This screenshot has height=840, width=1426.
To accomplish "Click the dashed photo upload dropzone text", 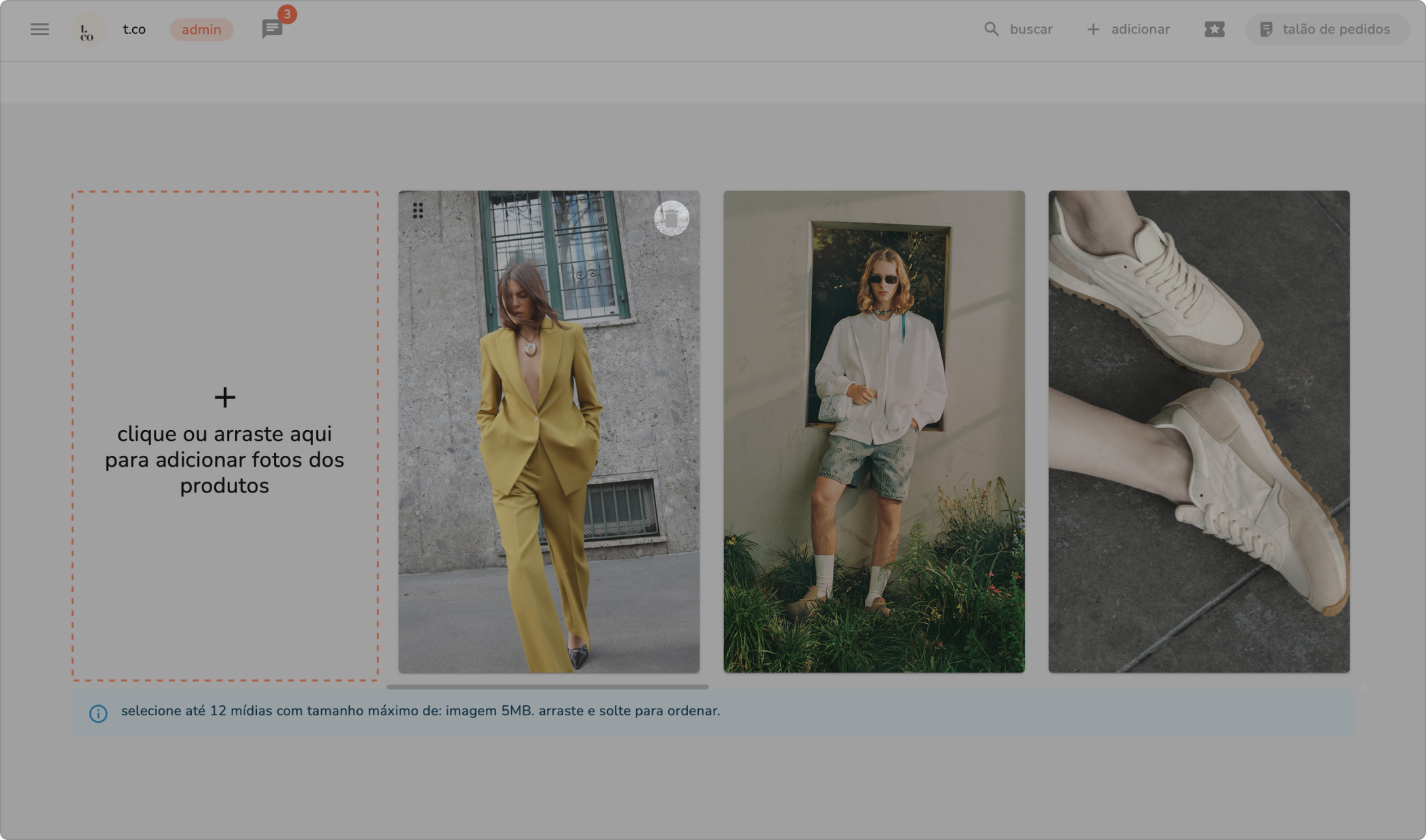I will (224, 460).
